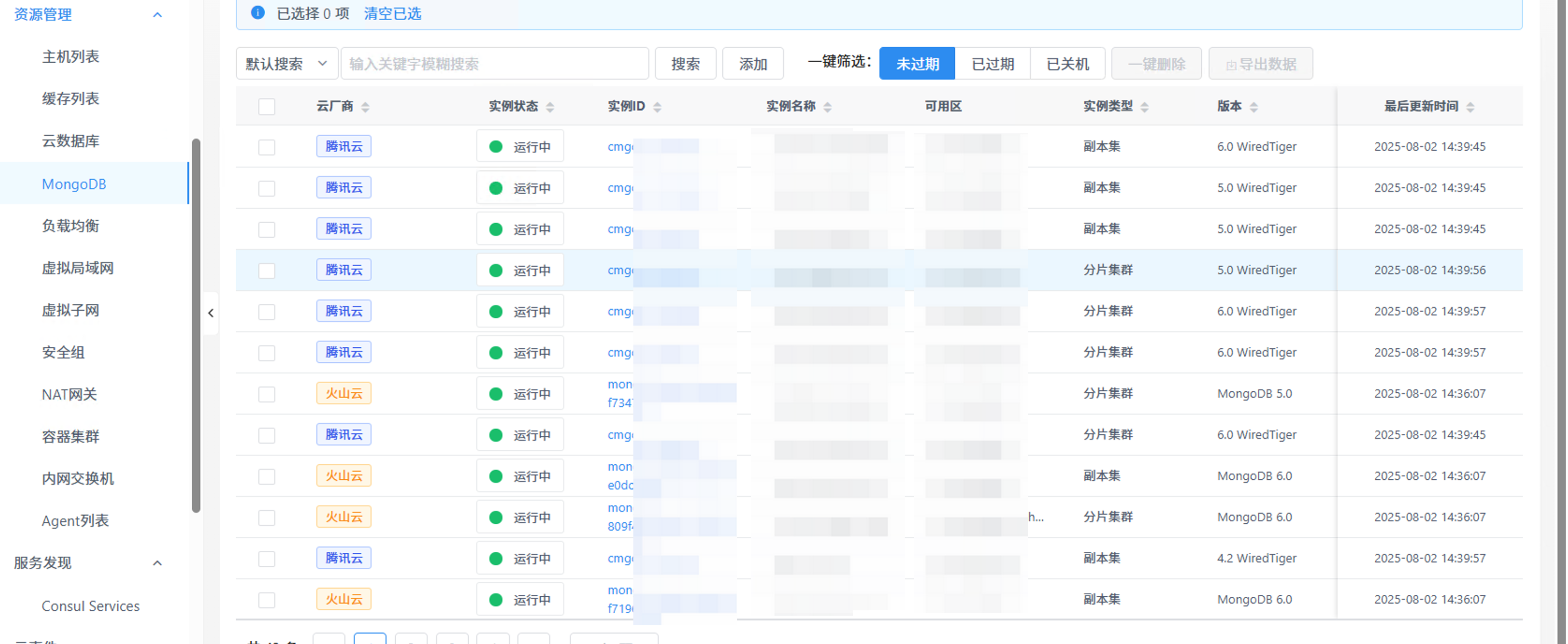Sort table by 最后更新时间 column
Image resolution: width=1568 pixels, height=644 pixels.
pyautogui.click(x=1471, y=107)
